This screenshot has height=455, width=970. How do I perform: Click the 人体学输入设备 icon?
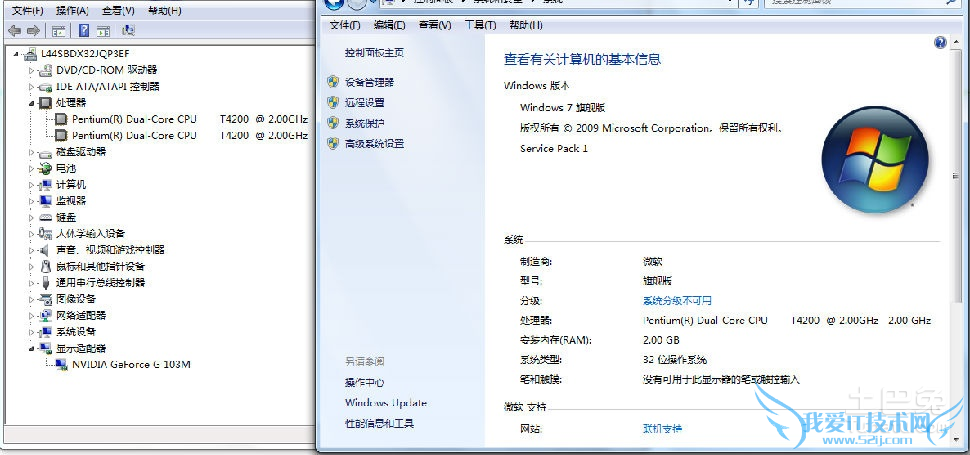coord(45,233)
